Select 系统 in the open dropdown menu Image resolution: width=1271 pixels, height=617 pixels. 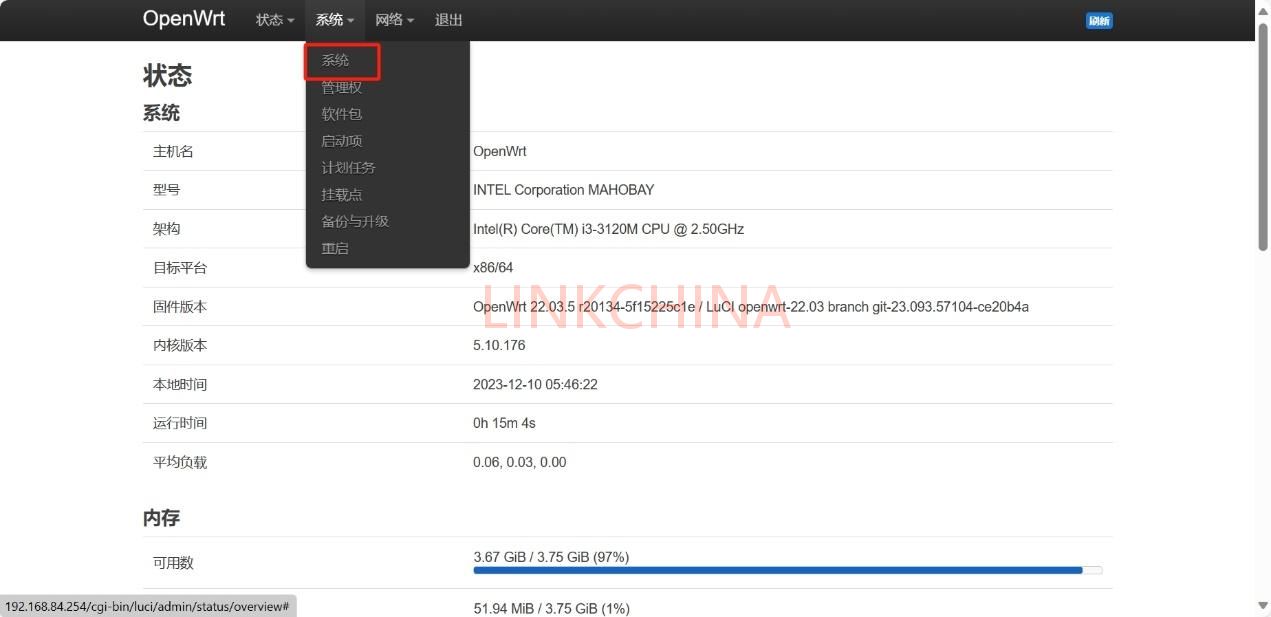[335, 61]
